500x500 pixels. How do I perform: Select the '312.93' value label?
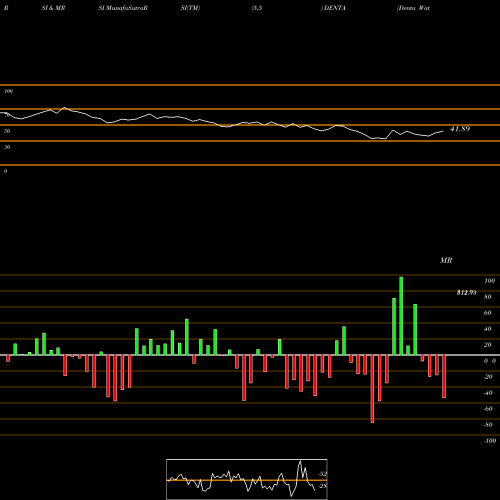point(466,293)
